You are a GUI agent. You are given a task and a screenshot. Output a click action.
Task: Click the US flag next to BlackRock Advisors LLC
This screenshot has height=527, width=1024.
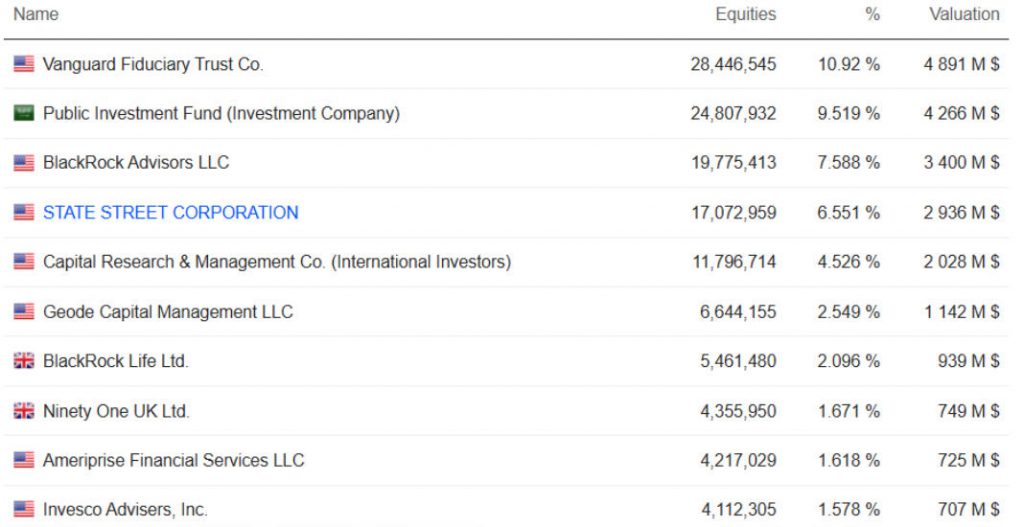[x=24, y=163]
